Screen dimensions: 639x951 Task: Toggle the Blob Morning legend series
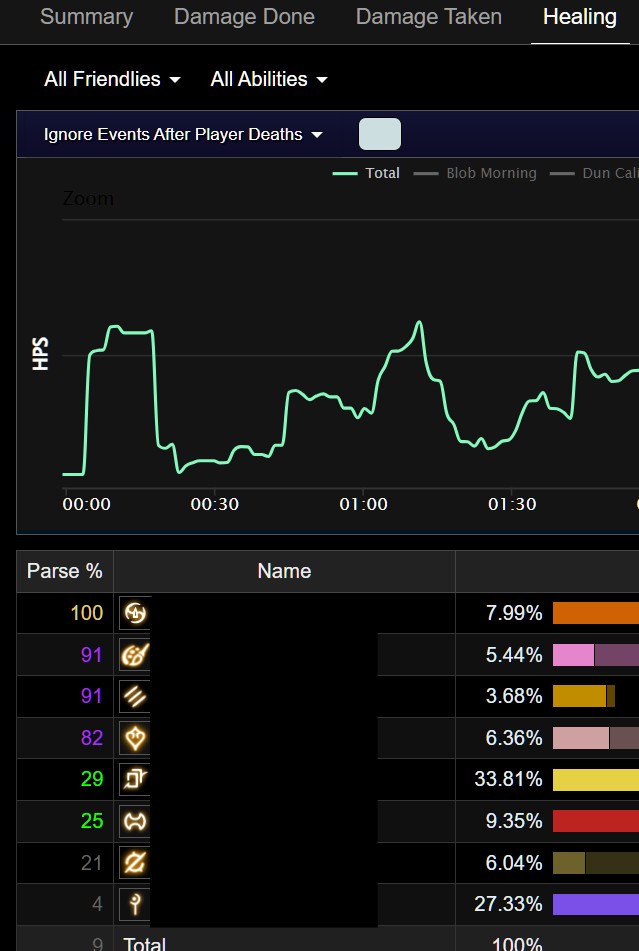tap(475, 173)
